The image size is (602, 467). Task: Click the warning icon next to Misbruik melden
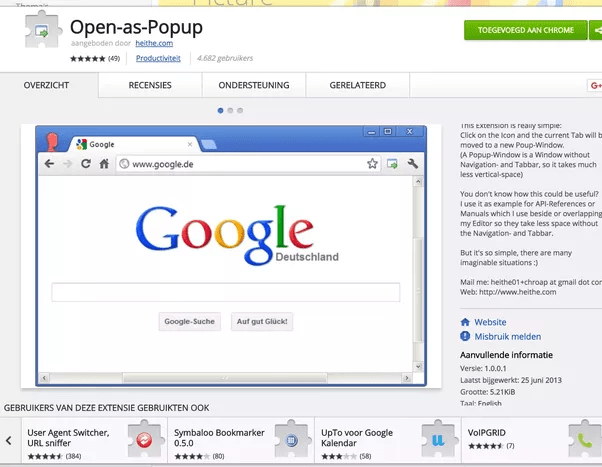click(465, 336)
